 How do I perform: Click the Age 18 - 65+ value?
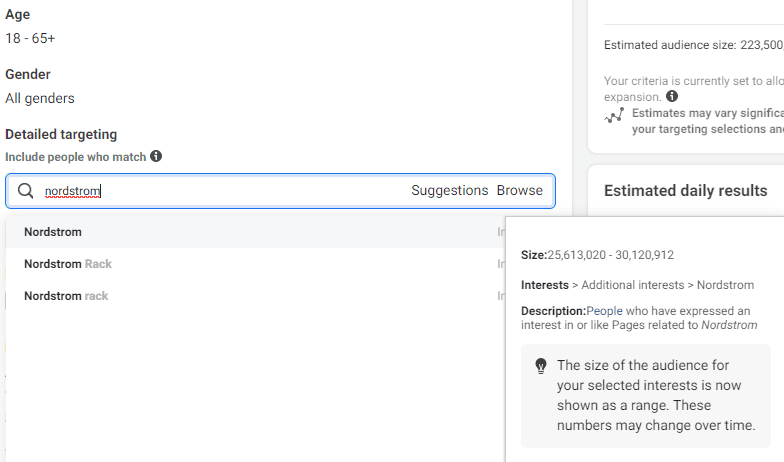coord(30,38)
